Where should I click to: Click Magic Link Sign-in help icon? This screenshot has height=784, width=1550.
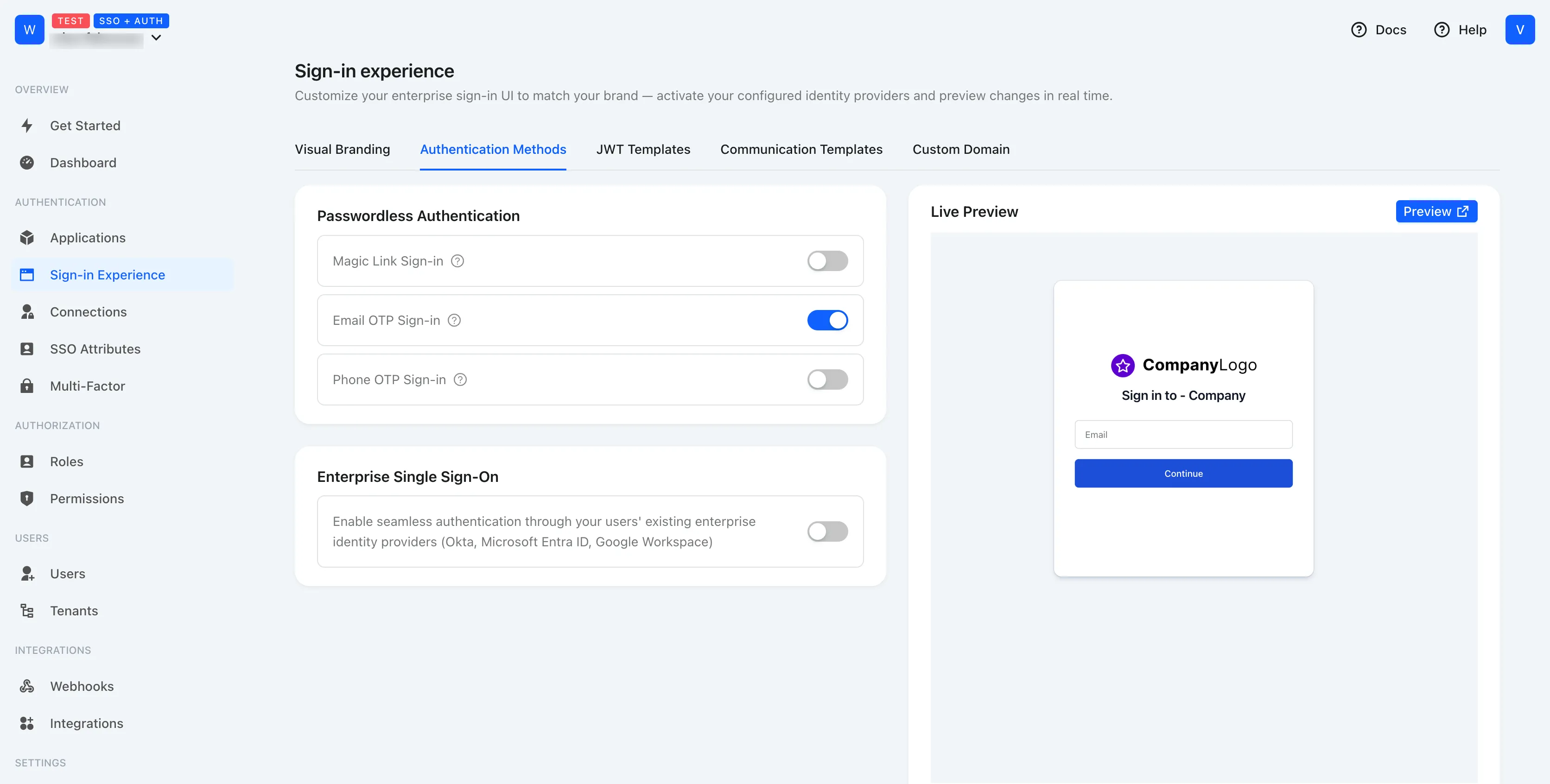pyautogui.click(x=457, y=261)
